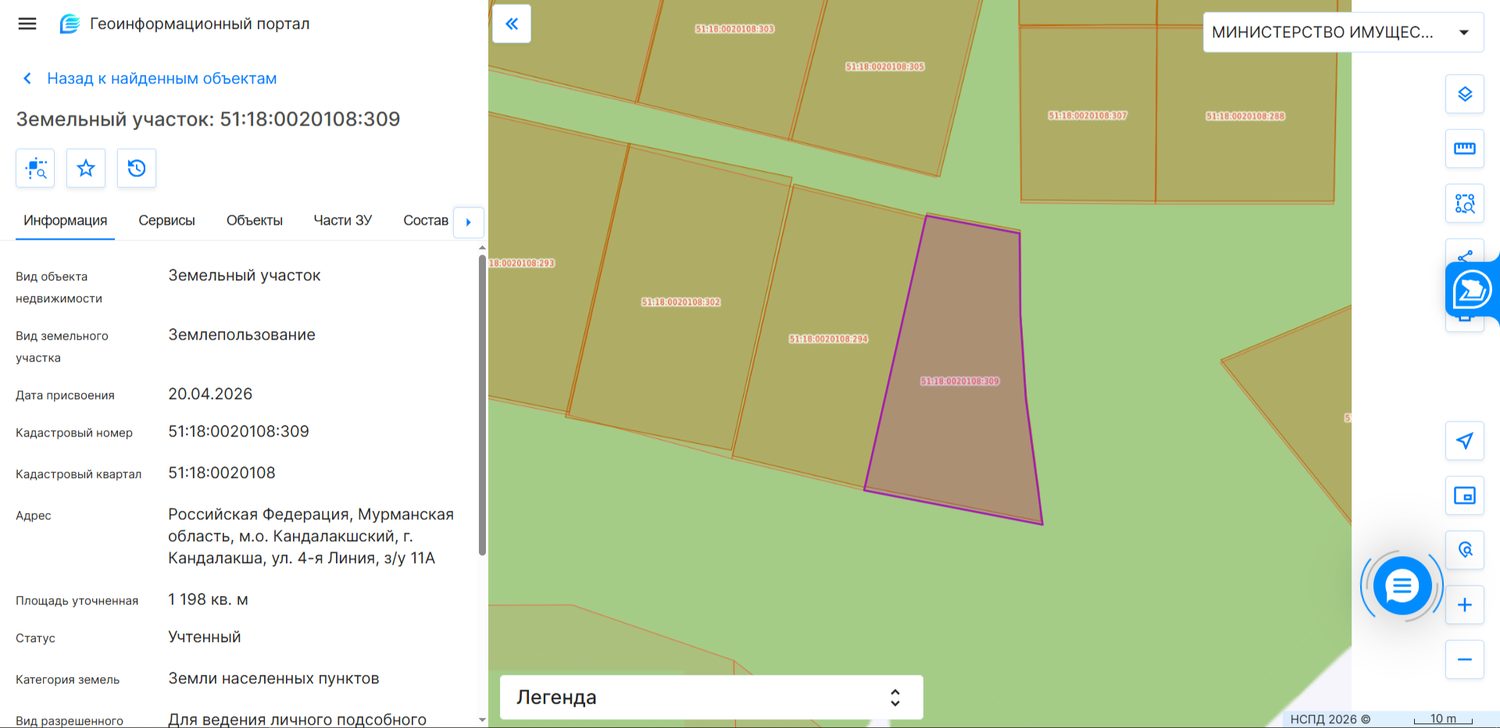Click the info panel vertical scrollbar
Screen dimensions: 1500x728
click(482, 405)
